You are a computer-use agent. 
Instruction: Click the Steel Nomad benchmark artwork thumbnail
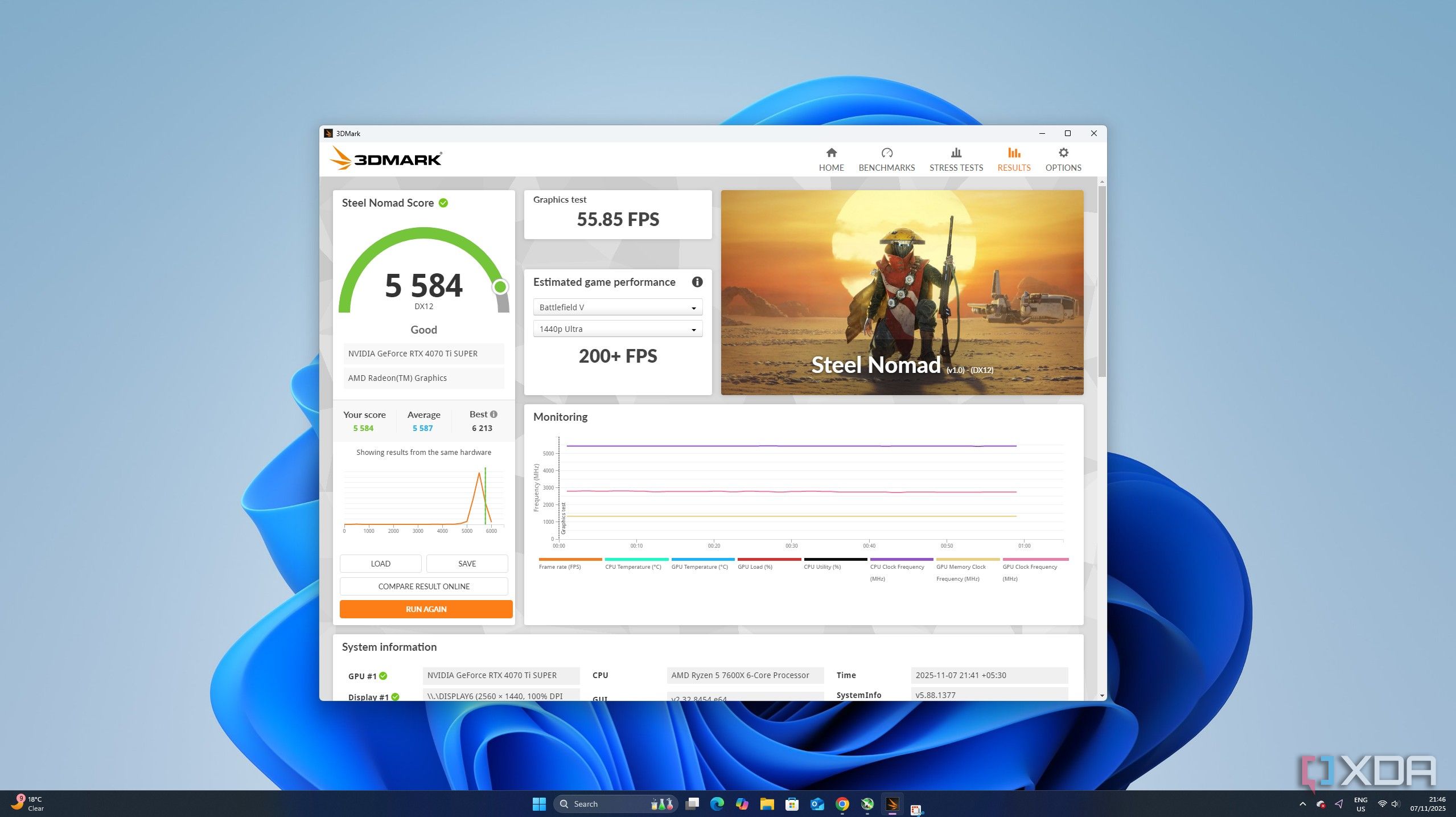pyautogui.click(x=902, y=293)
